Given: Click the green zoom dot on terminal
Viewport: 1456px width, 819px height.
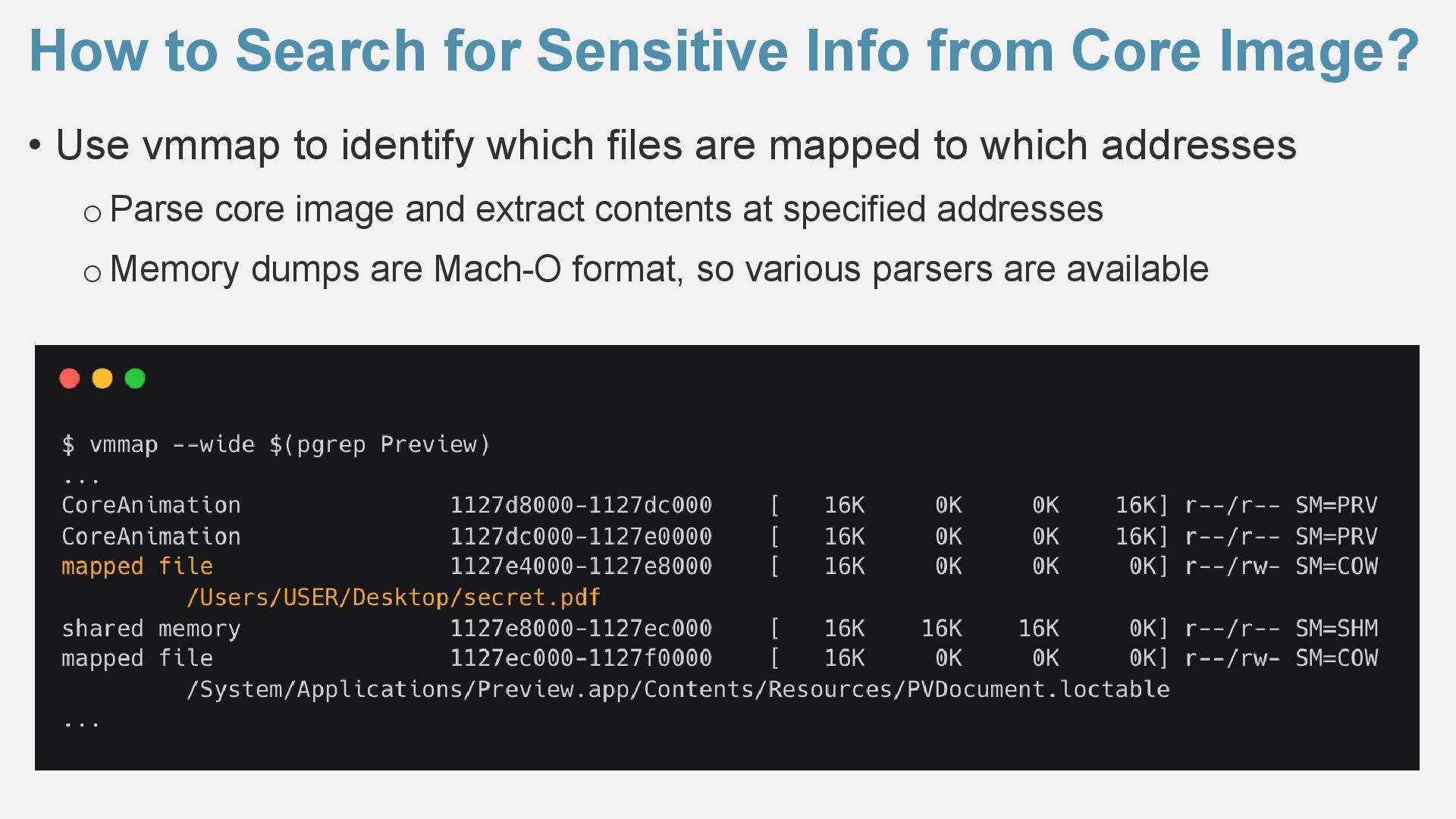Looking at the screenshot, I should click(135, 378).
